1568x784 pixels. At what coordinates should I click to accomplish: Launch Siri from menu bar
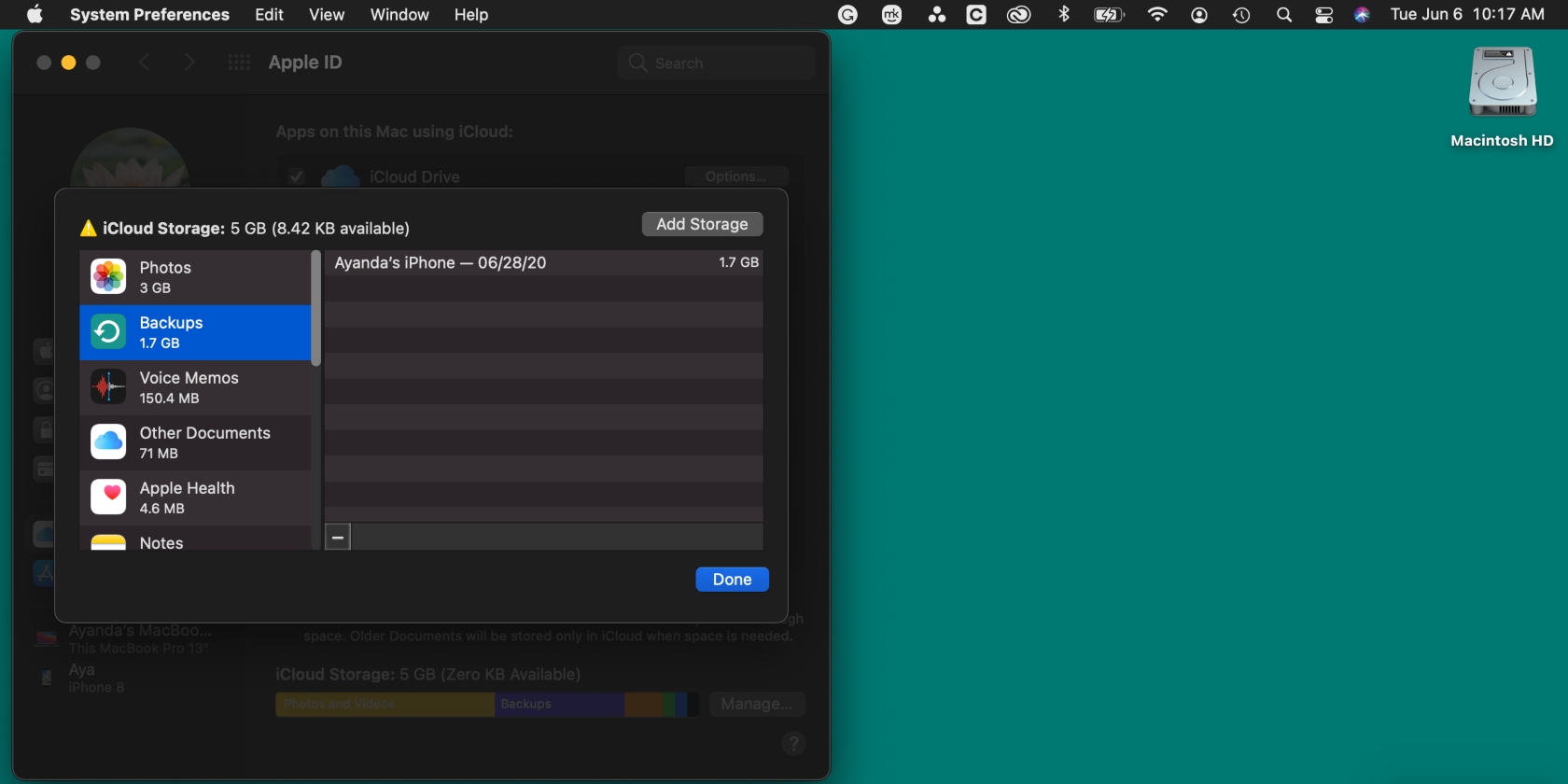(x=1362, y=15)
